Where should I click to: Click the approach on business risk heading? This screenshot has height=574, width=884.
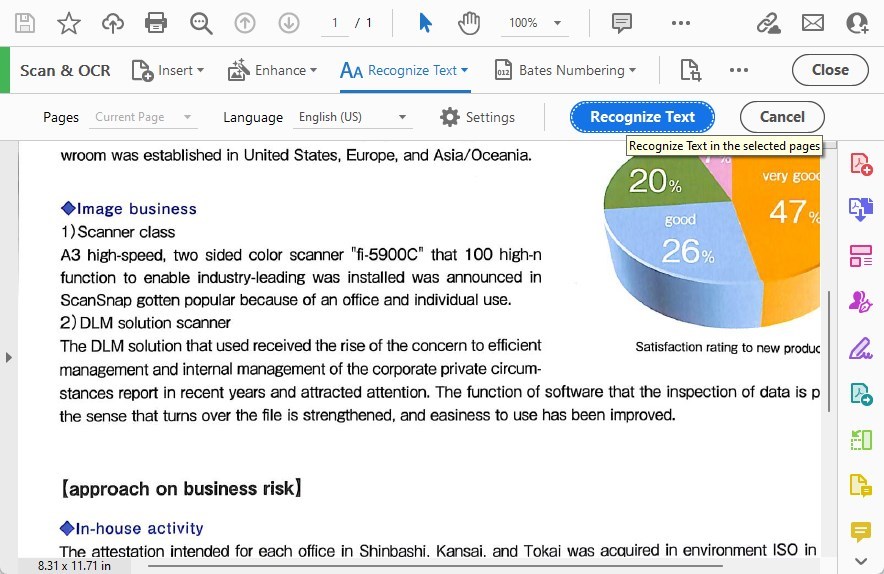point(181,488)
